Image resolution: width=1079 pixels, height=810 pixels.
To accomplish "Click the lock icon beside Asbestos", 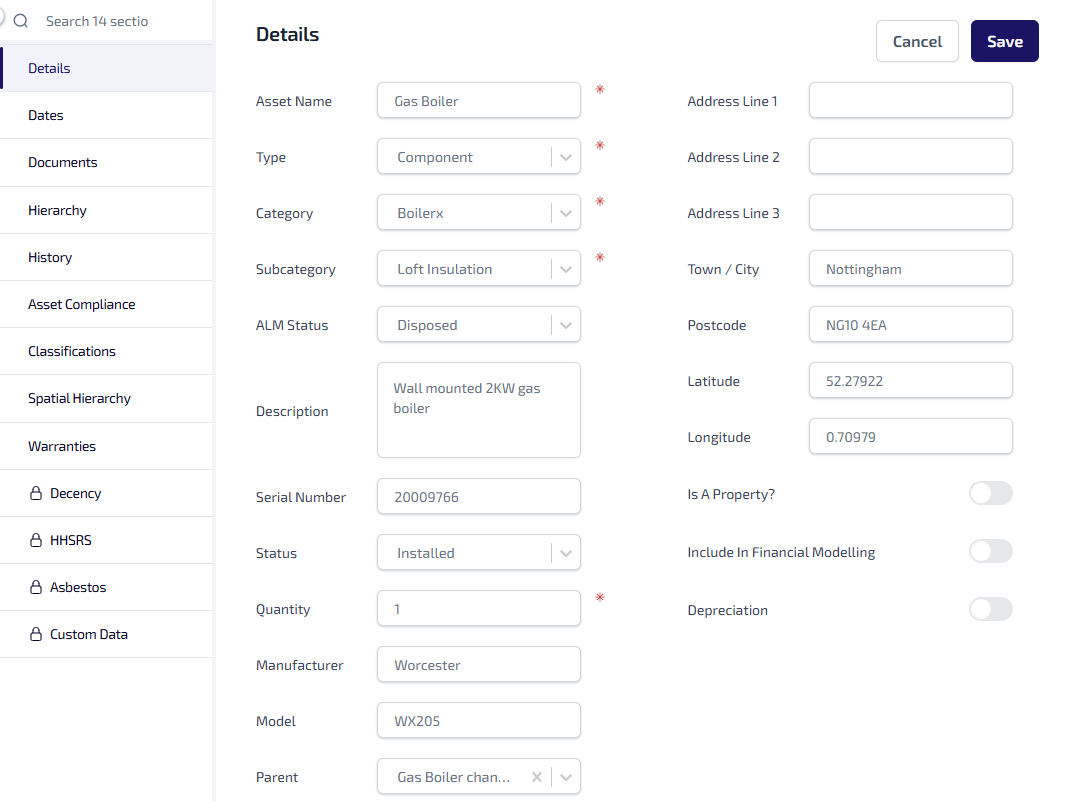I will pos(36,588).
